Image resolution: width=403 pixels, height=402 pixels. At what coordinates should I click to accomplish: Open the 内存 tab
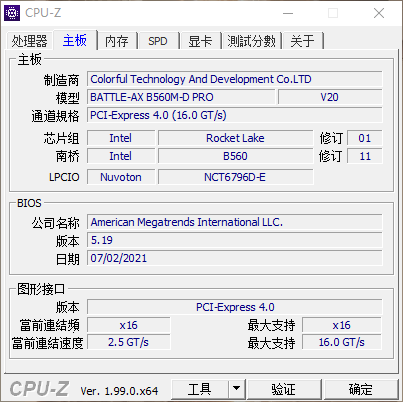pyautogui.click(x=117, y=41)
